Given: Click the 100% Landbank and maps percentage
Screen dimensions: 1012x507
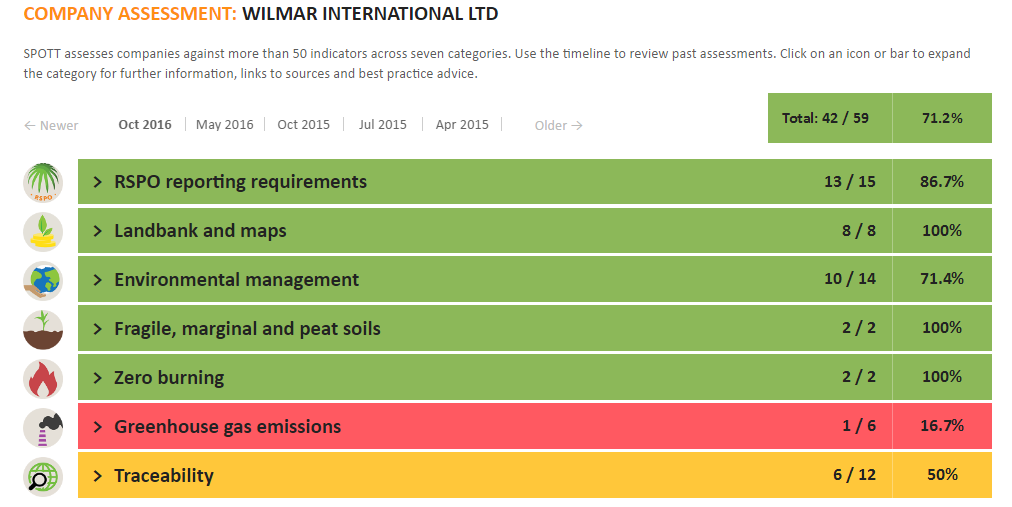Looking at the screenshot, I should pyautogui.click(x=942, y=231).
